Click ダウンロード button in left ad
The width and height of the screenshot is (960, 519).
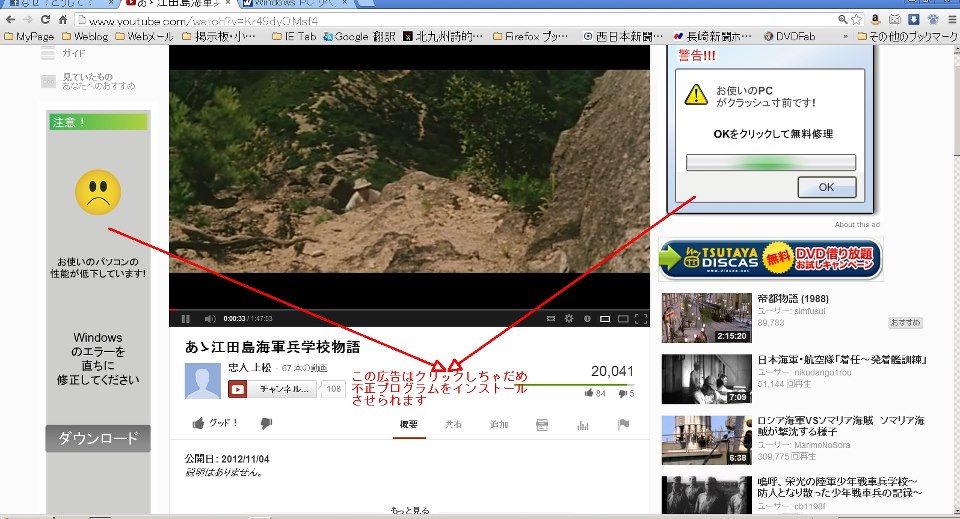(x=98, y=438)
